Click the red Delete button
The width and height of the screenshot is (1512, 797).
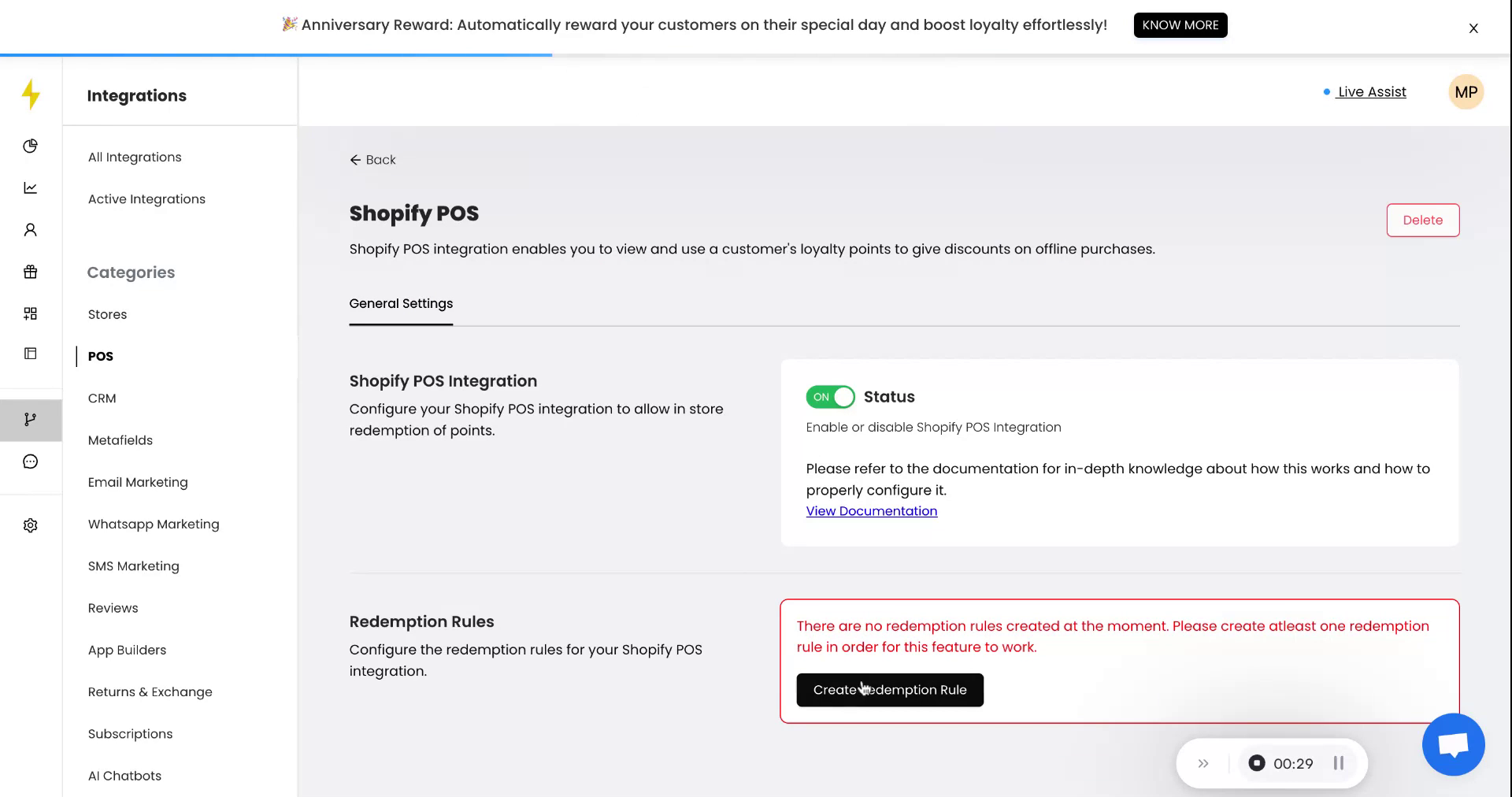click(x=1422, y=221)
